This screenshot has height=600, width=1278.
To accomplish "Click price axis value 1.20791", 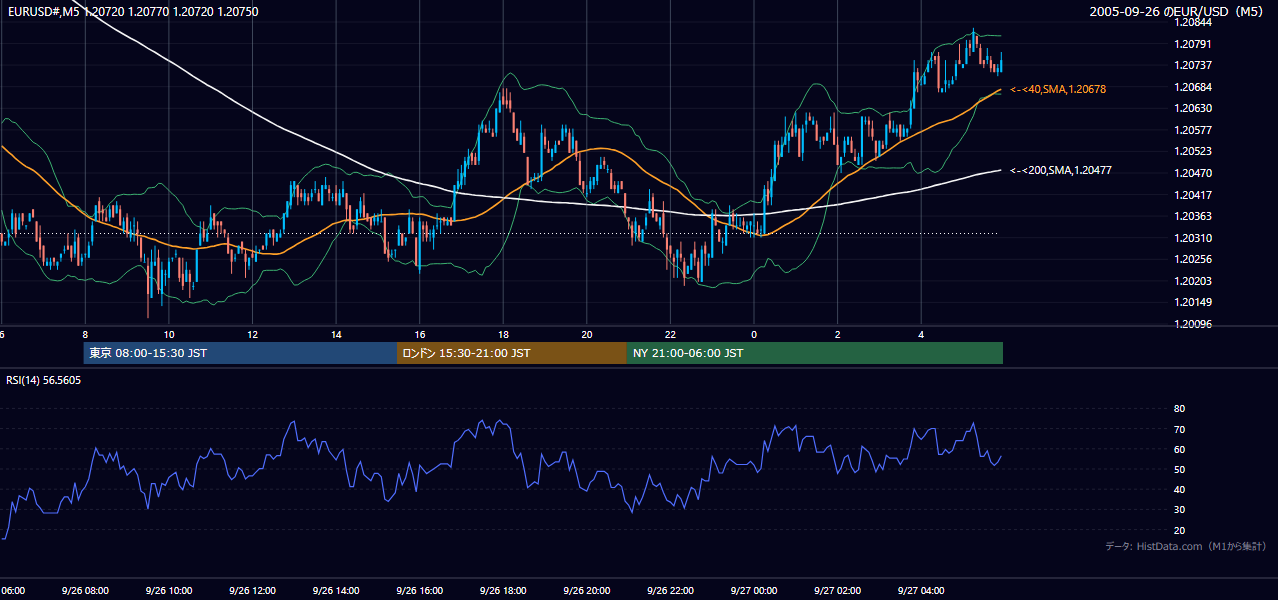I will [1194, 44].
